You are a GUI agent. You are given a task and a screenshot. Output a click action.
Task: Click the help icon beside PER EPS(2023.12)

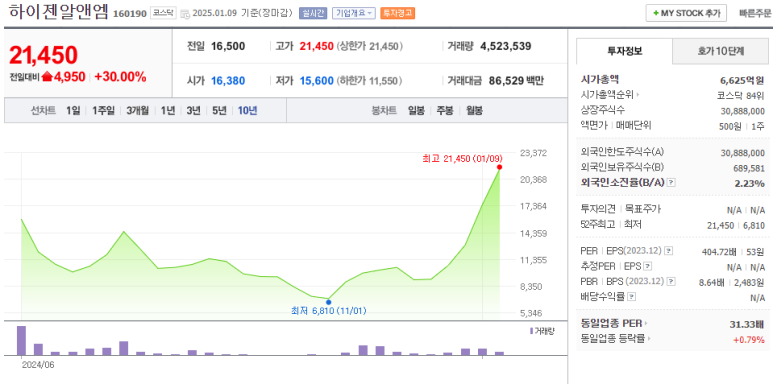tap(668, 251)
